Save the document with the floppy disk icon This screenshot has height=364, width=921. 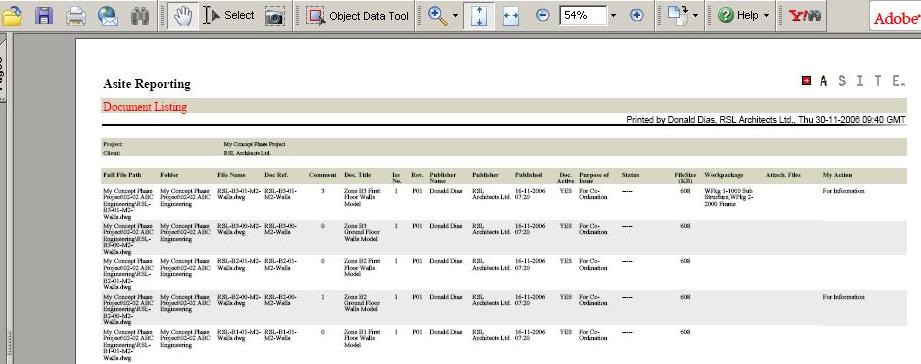44,16
